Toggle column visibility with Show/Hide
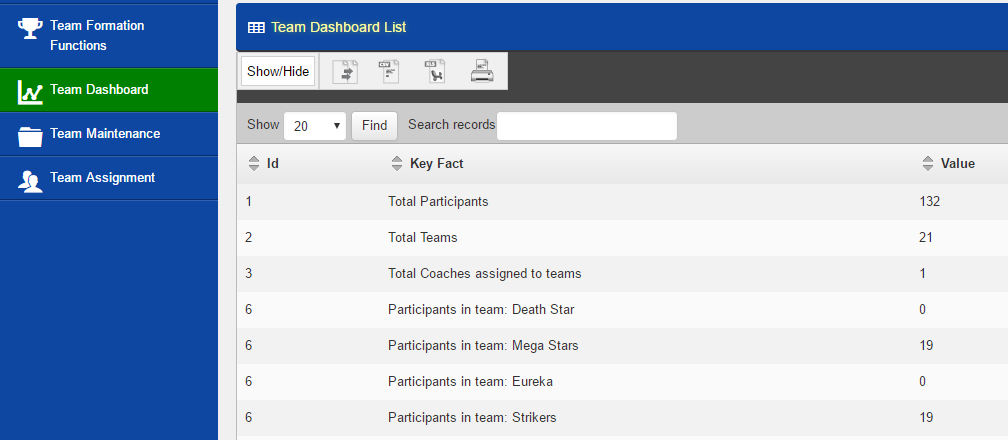The width and height of the screenshot is (1008, 440). 278,71
